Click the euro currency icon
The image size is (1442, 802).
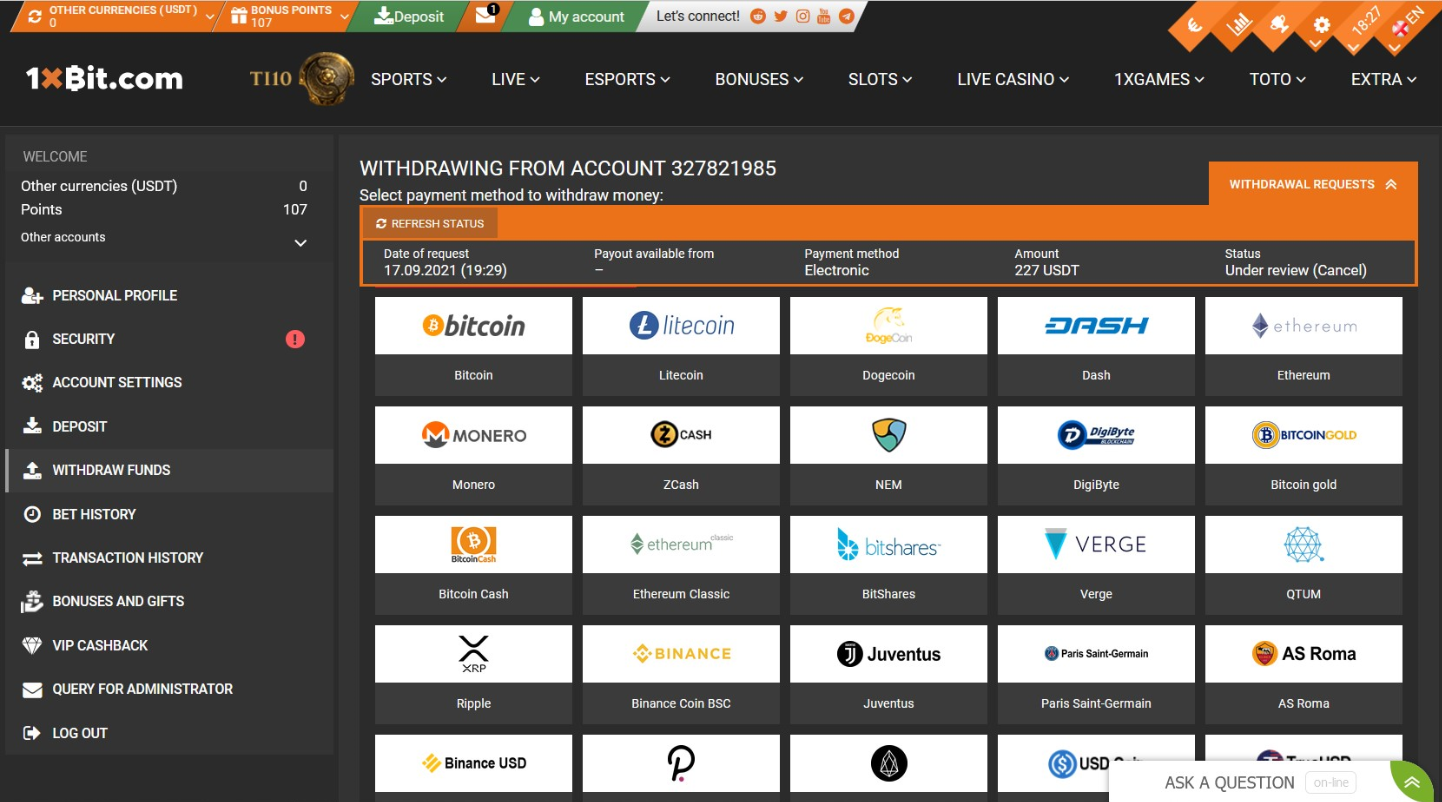[1193, 26]
